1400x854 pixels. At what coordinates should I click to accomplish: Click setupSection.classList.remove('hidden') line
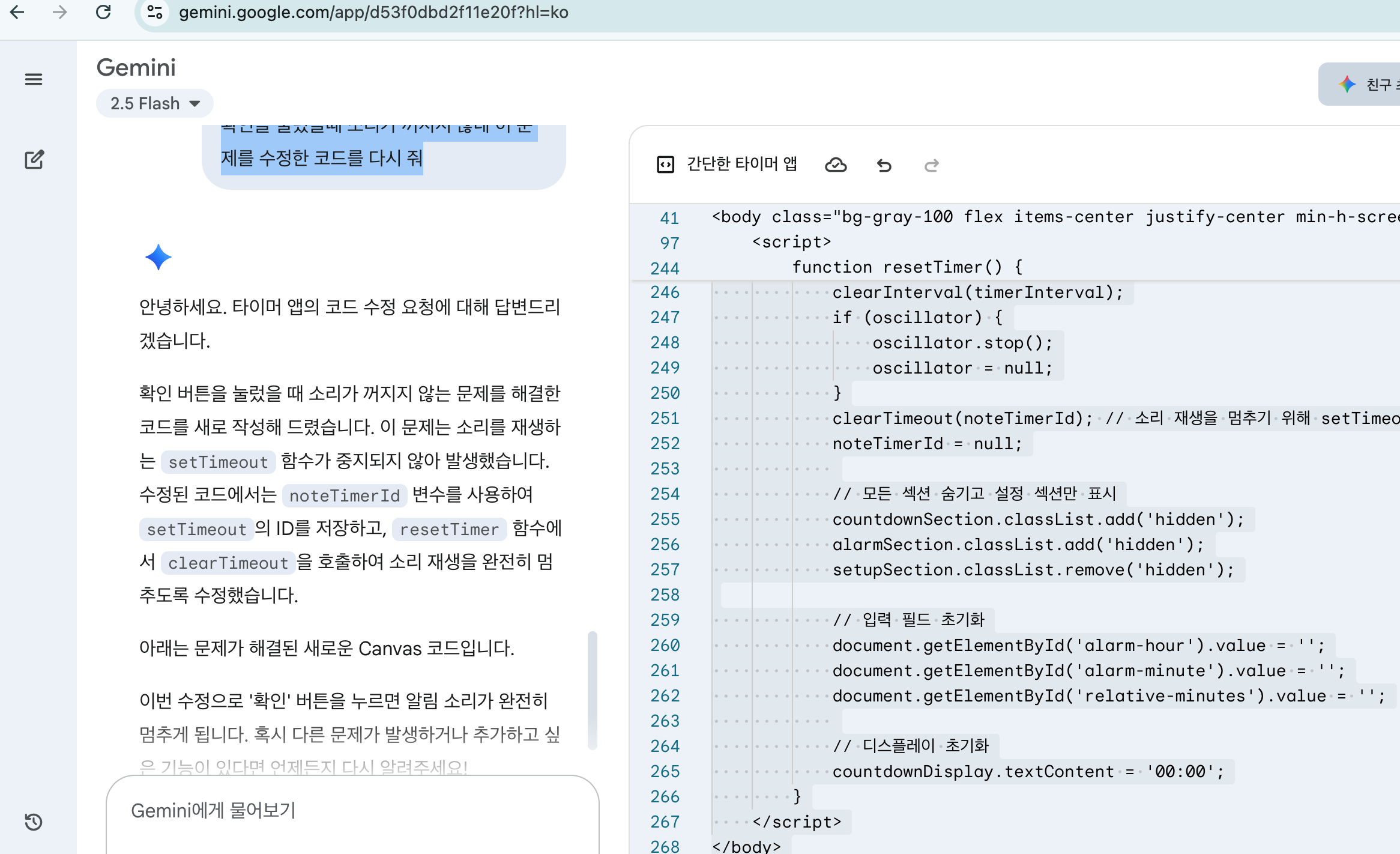[1033, 570]
